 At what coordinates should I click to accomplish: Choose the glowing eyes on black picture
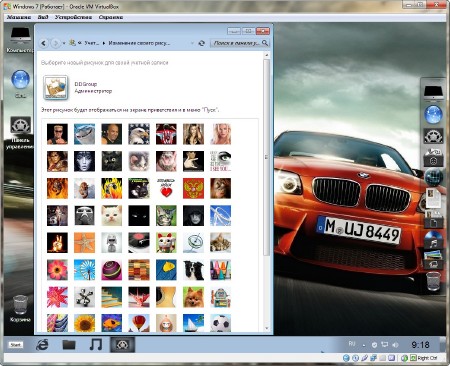point(139,215)
